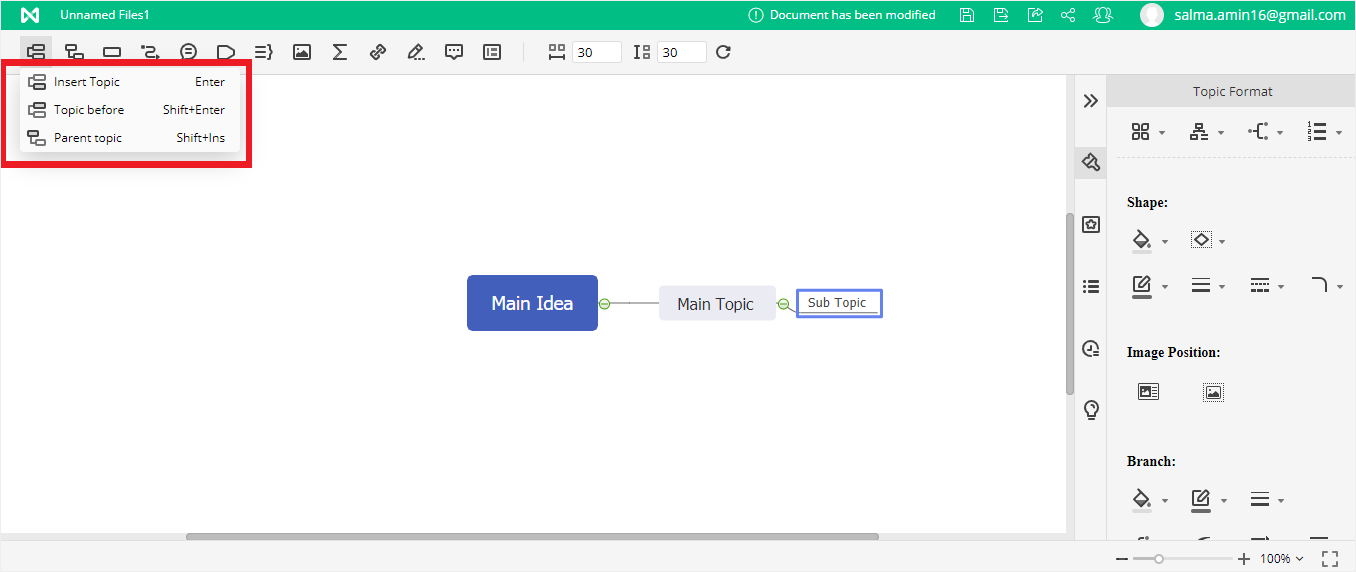1356x572 pixels.
Task: Expand the Shape fill color dropdown
Action: coord(1165,242)
